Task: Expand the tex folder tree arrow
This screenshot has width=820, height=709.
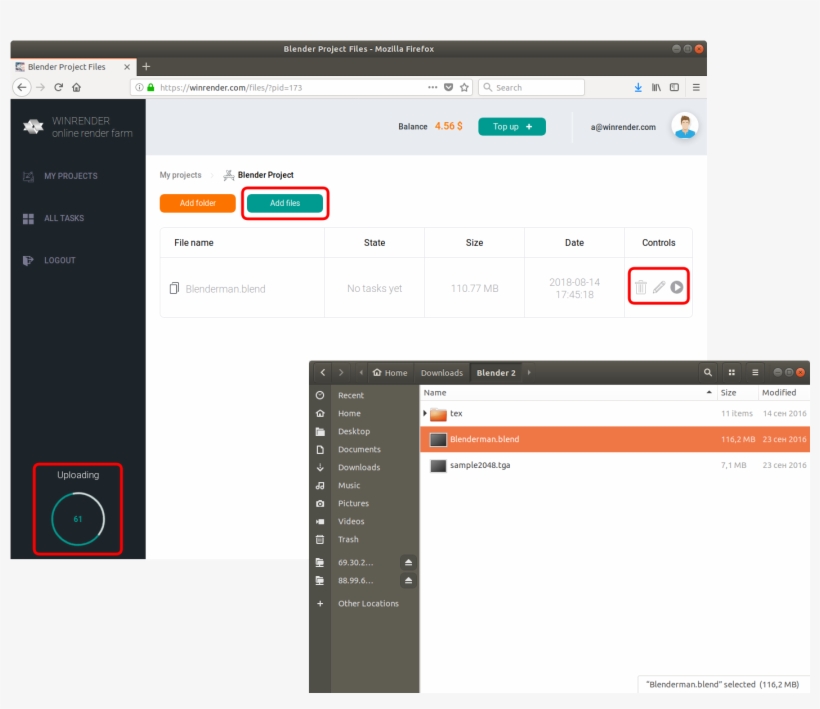Action: coord(425,413)
